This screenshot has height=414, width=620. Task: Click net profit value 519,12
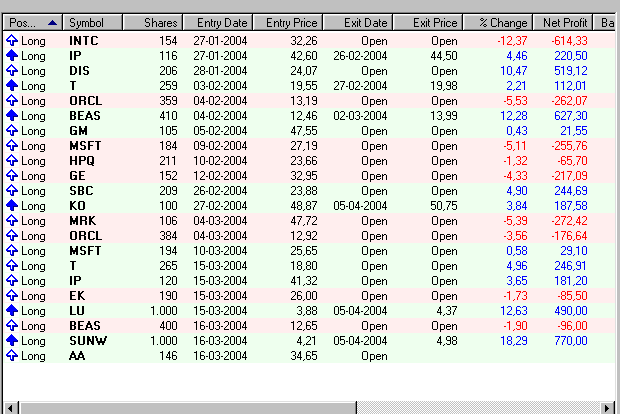pos(571,71)
